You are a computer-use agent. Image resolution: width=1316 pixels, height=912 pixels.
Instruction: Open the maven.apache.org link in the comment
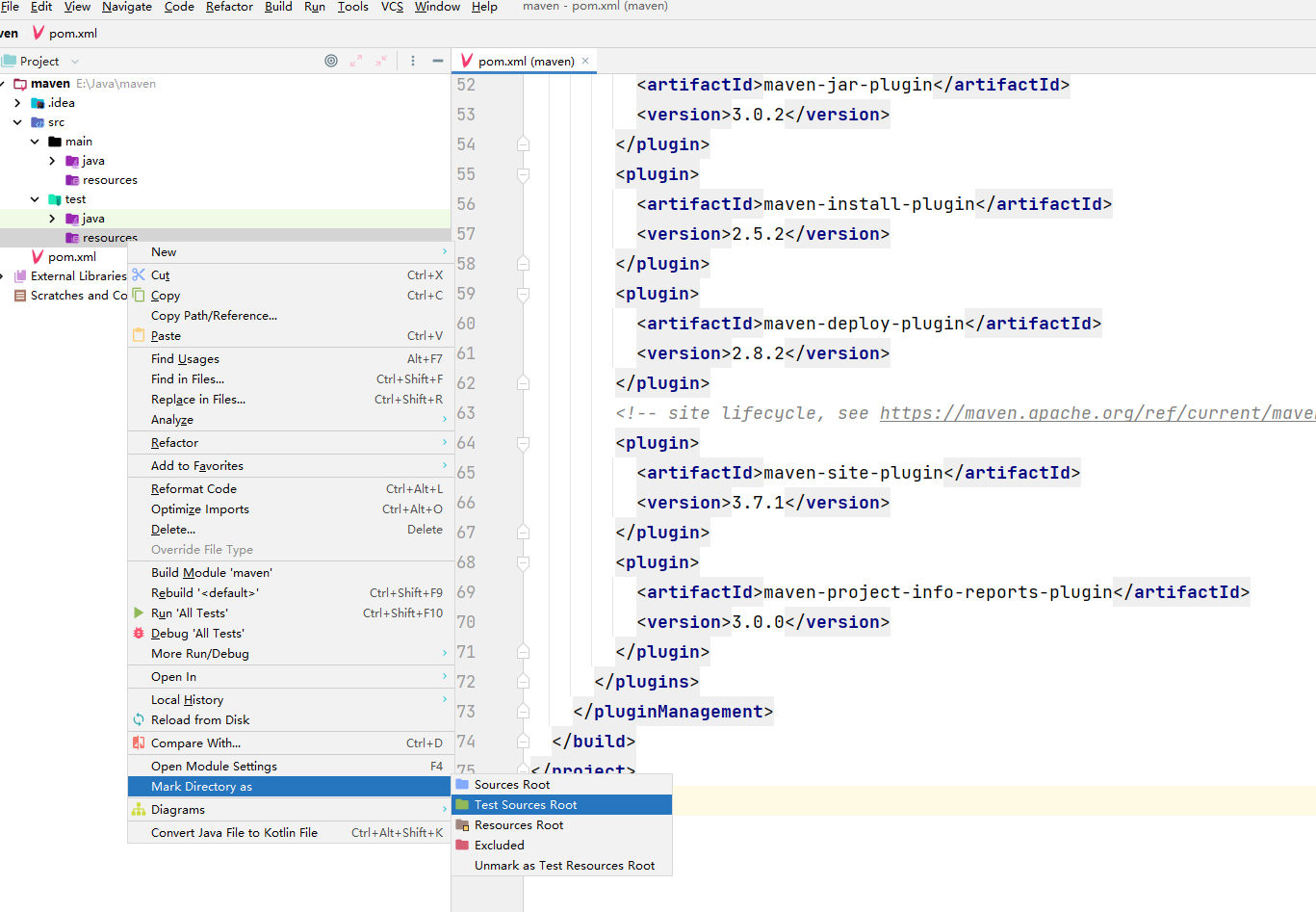click(x=1097, y=413)
